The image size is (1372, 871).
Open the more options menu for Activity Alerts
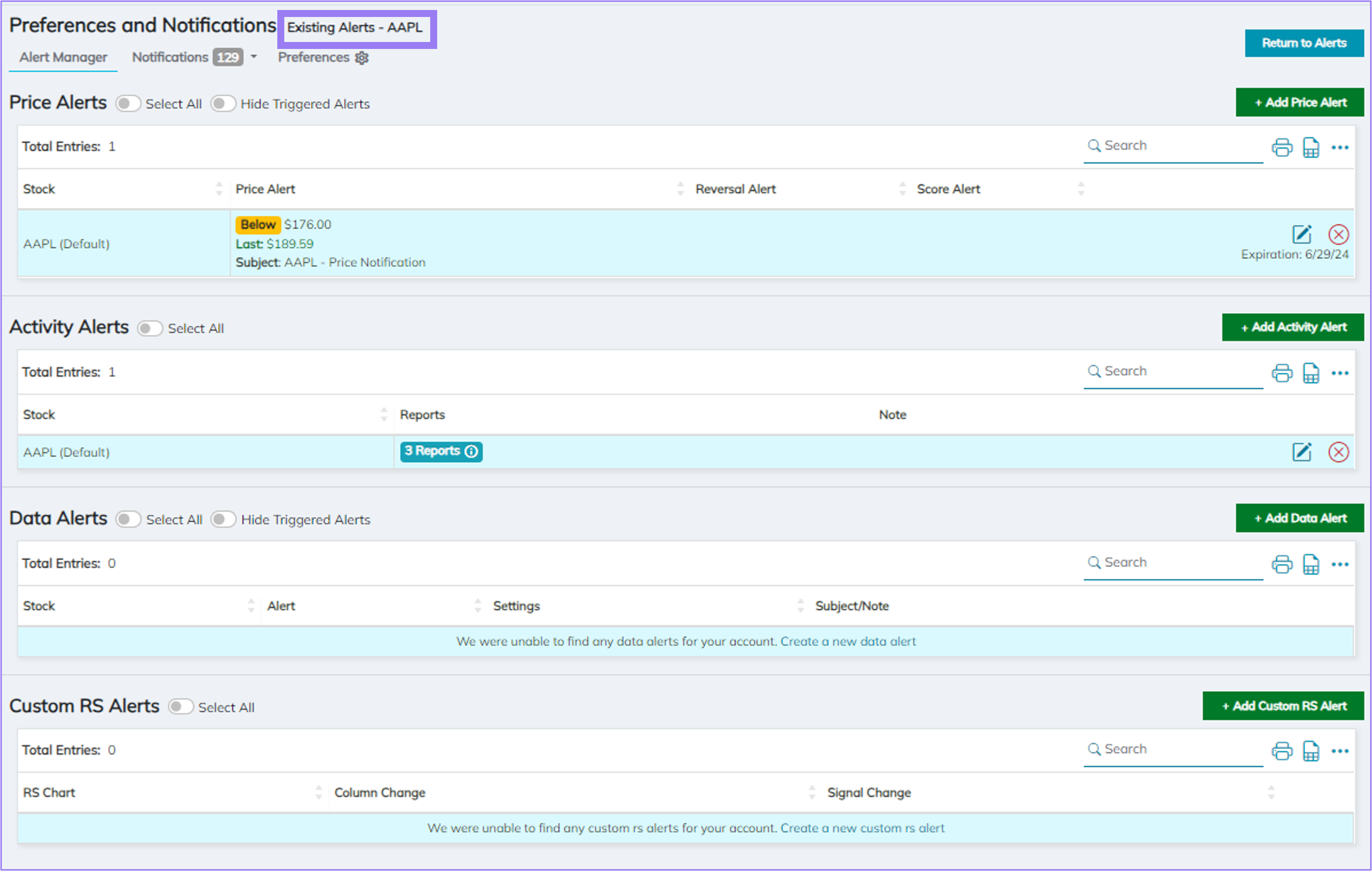click(1340, 373)
